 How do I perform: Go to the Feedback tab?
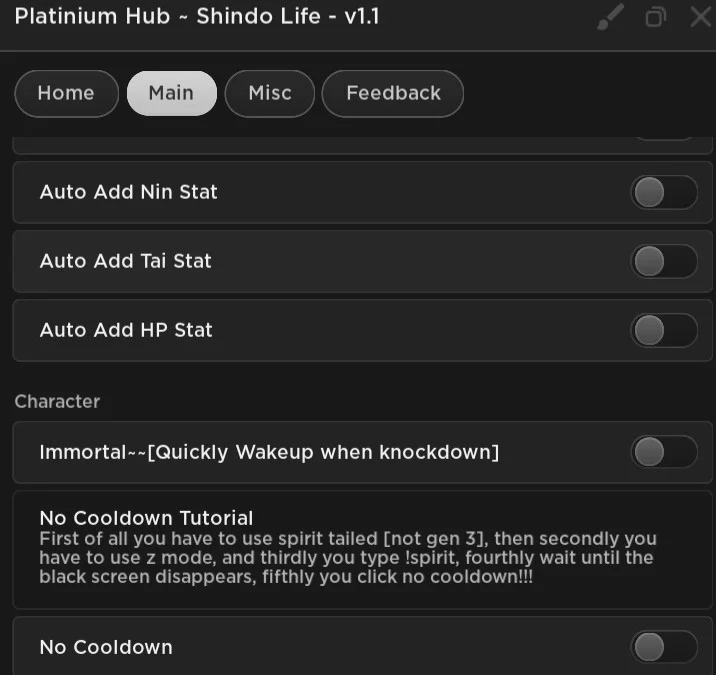pyautogui.click(x=393, y=94)
